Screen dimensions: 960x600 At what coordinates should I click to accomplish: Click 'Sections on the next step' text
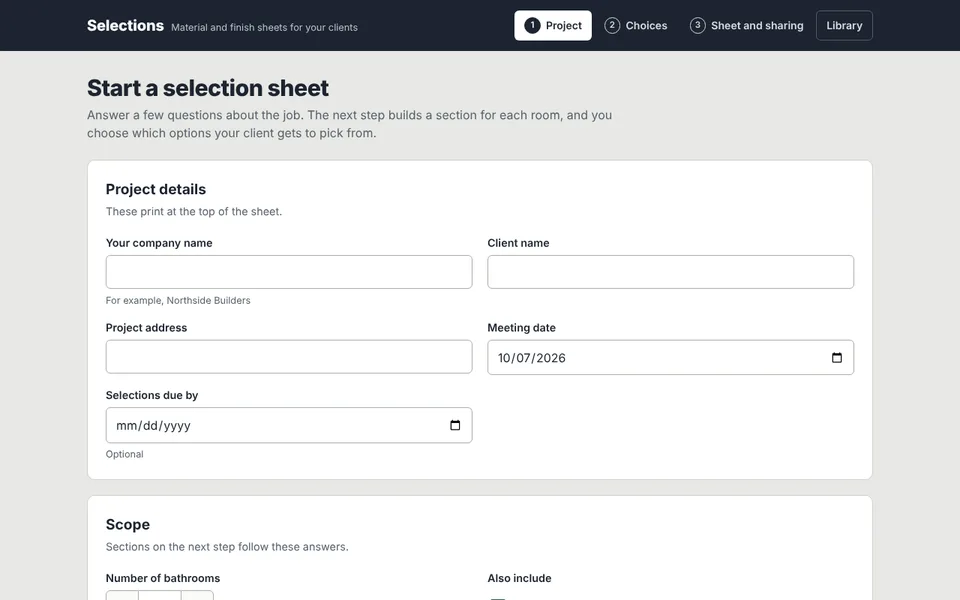(227, 547)
